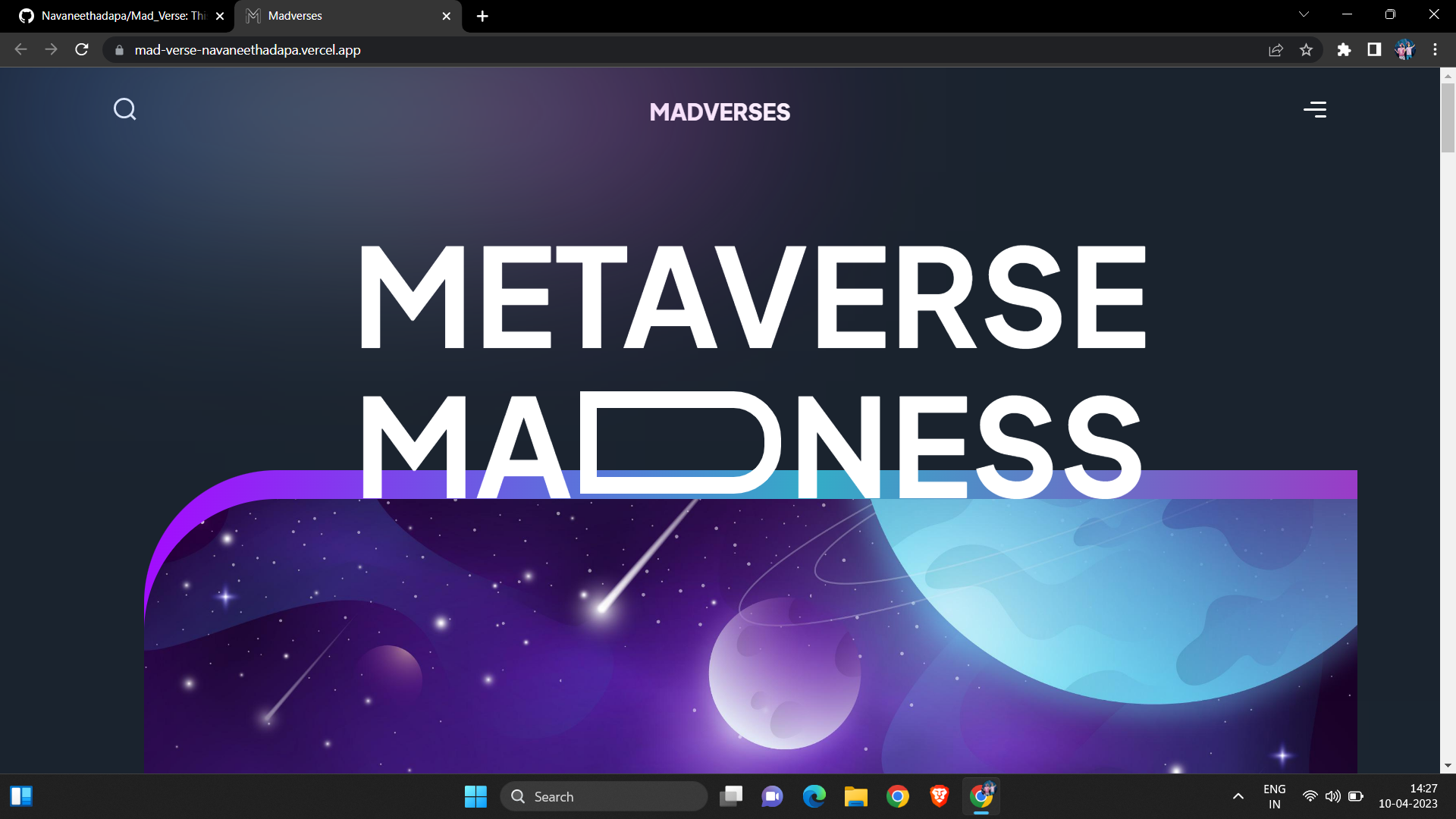
Task: Open the Madverses hamburger navigation menu
Action: [1314, 109]
